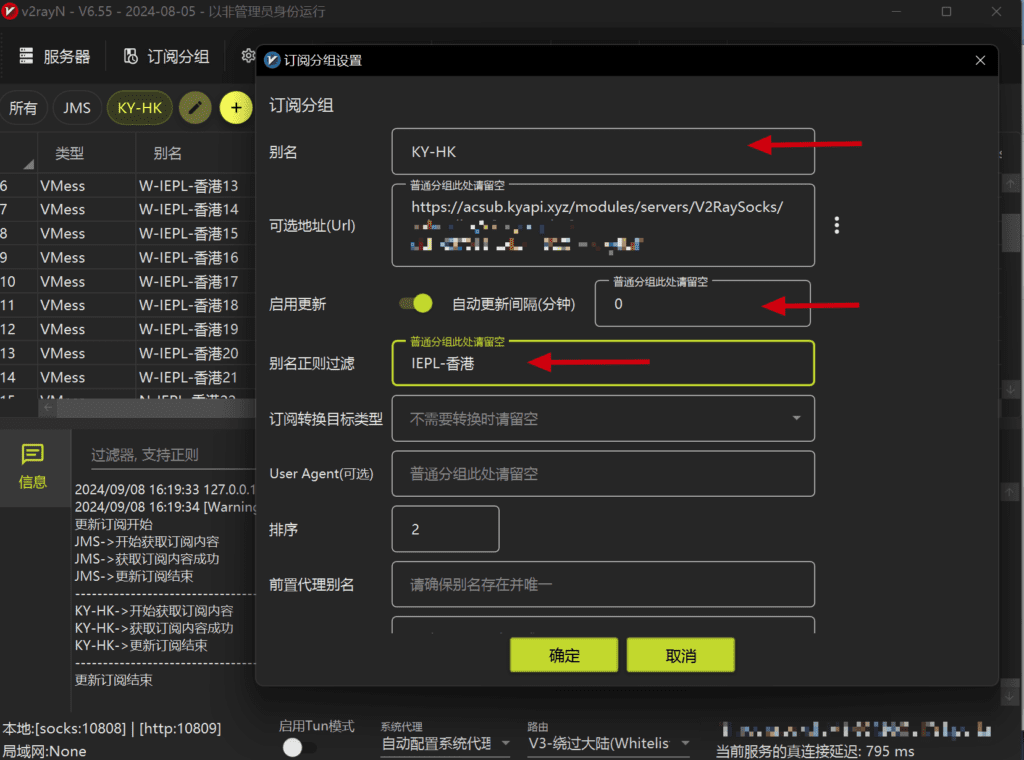Click the 别名正则过滤 field with IEPL-香港
The height and width of the screenshot is (760, 1024).
point(603,363)
